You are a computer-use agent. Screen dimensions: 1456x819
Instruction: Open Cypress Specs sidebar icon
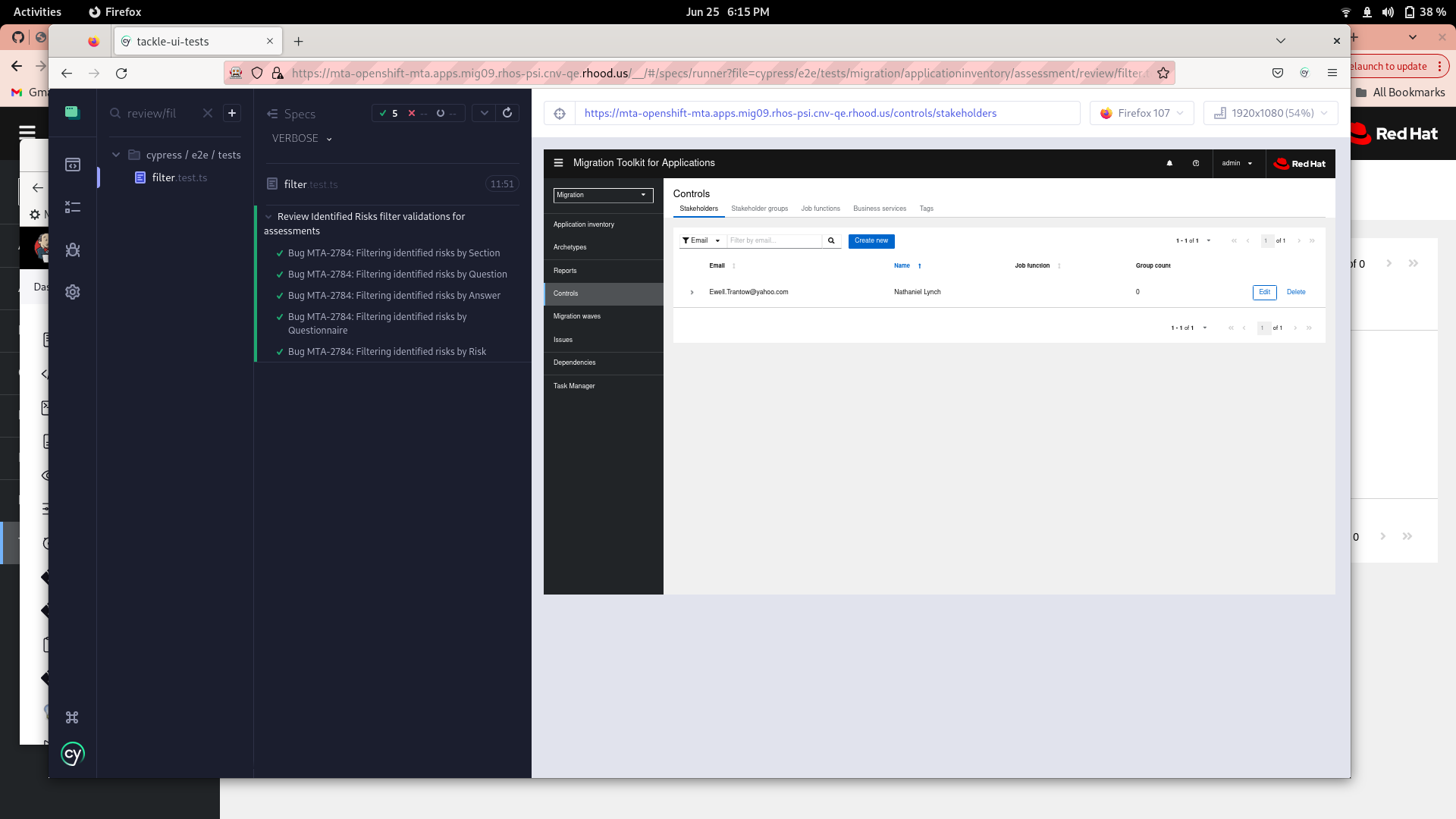[x=73, y=165]
